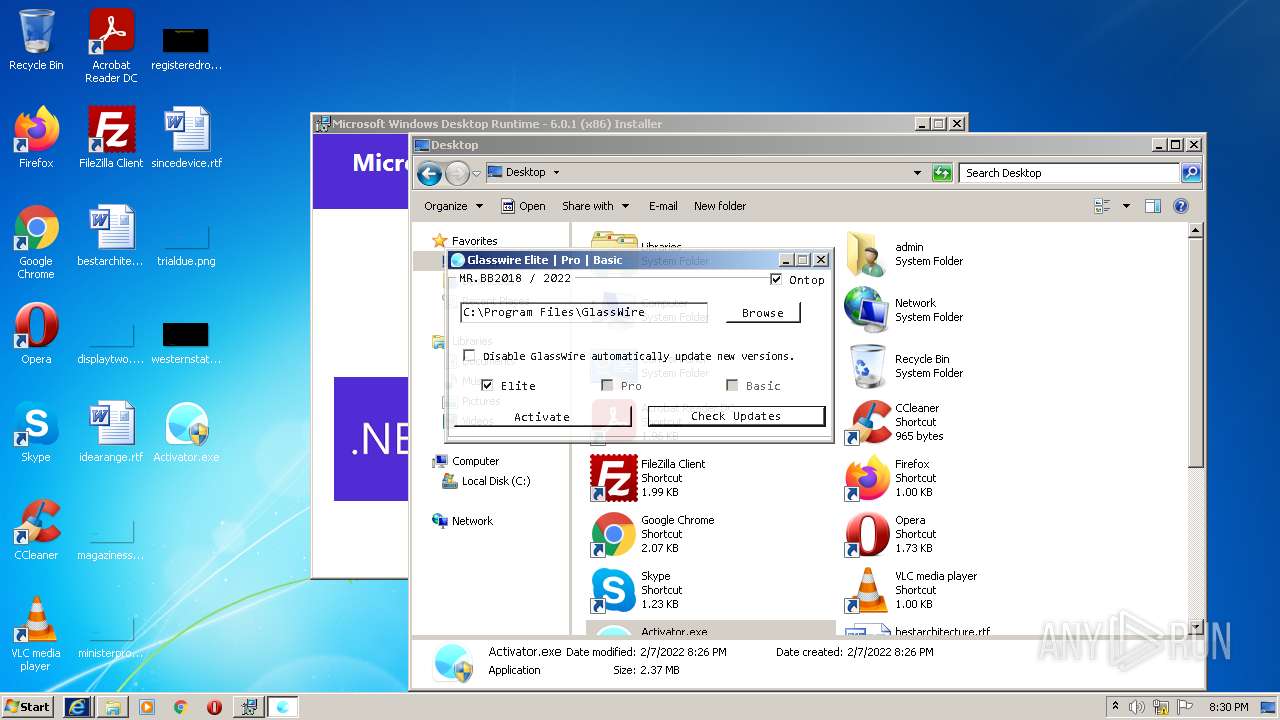Open bestarchite... desktop document
The width and height of the screenshot is (1280, 720).
click(111, 236)
